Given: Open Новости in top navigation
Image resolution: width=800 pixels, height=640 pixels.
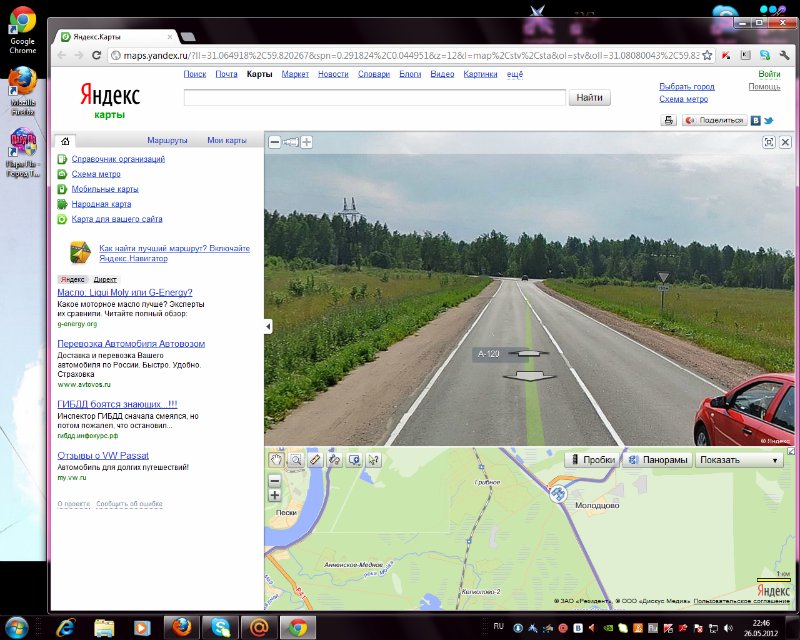Looking at the screenshot, I should [x=333, y=74].
